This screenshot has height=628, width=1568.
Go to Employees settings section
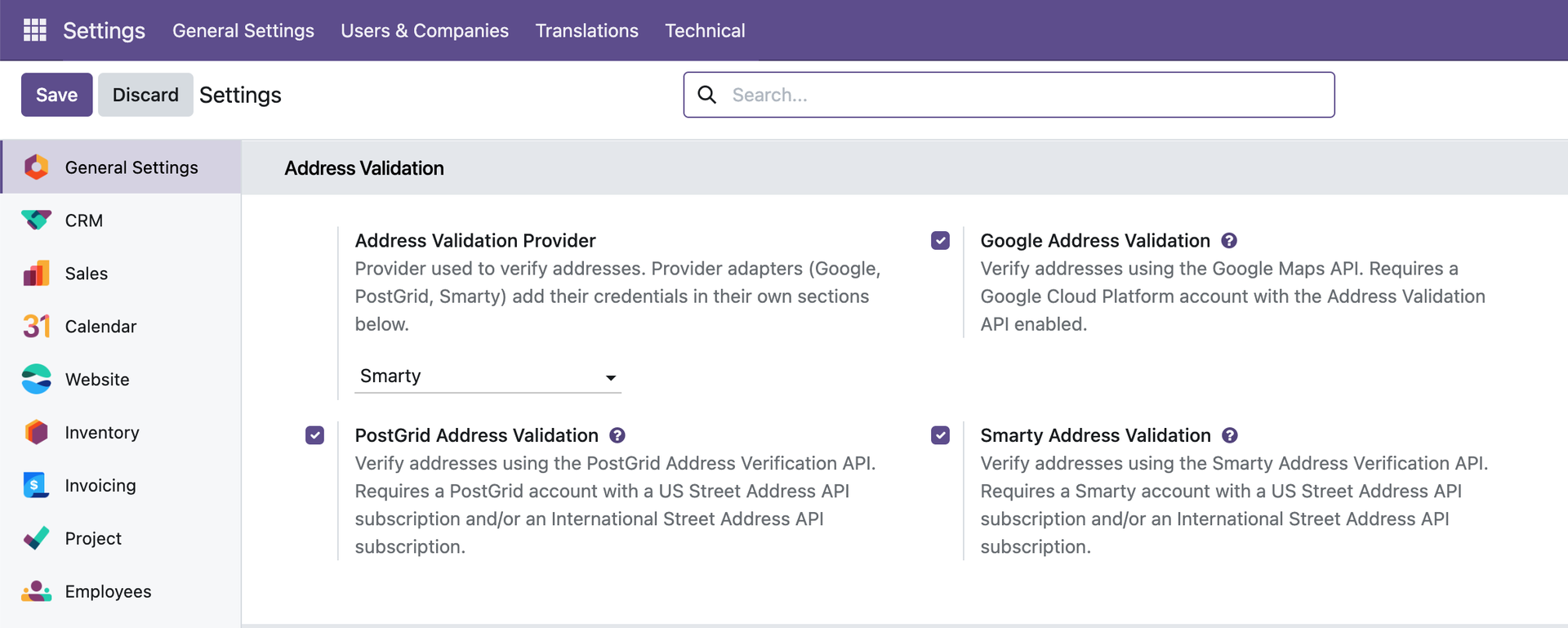coord(121,591)
